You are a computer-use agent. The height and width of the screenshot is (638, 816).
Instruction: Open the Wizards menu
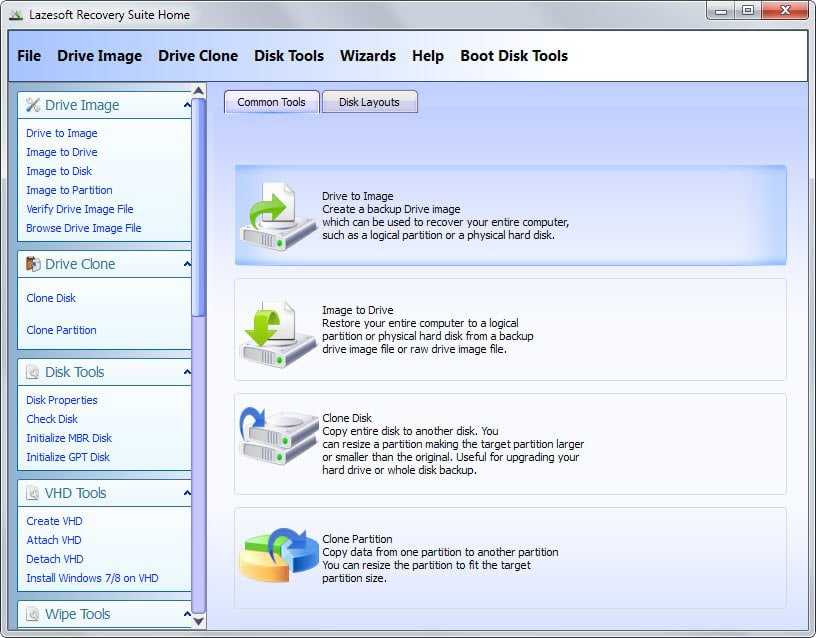click(x=367, y=56)
